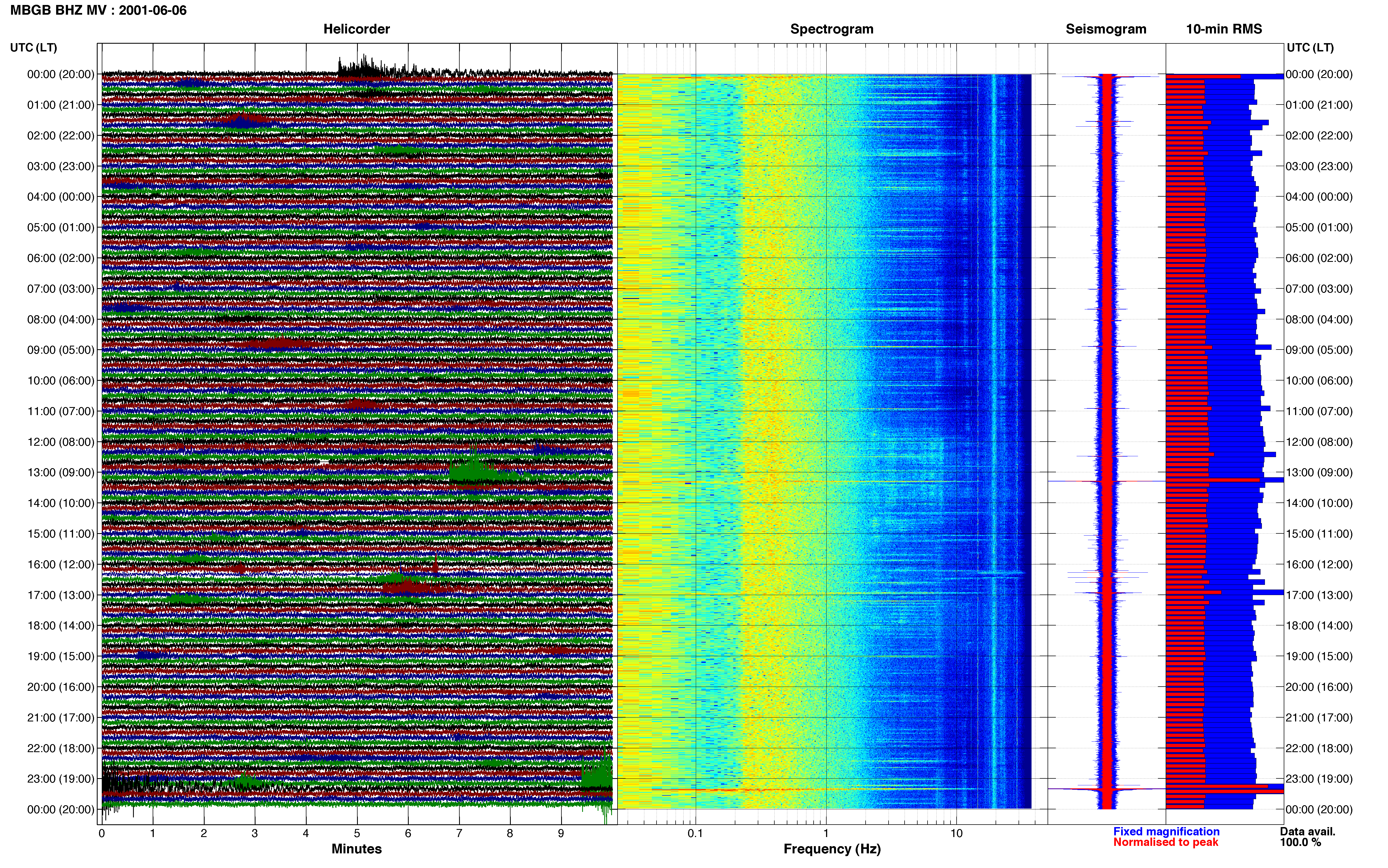Pick '05:00 (01:00)' on the helicorder time axis
The image size is (1388, 868).
61,227
